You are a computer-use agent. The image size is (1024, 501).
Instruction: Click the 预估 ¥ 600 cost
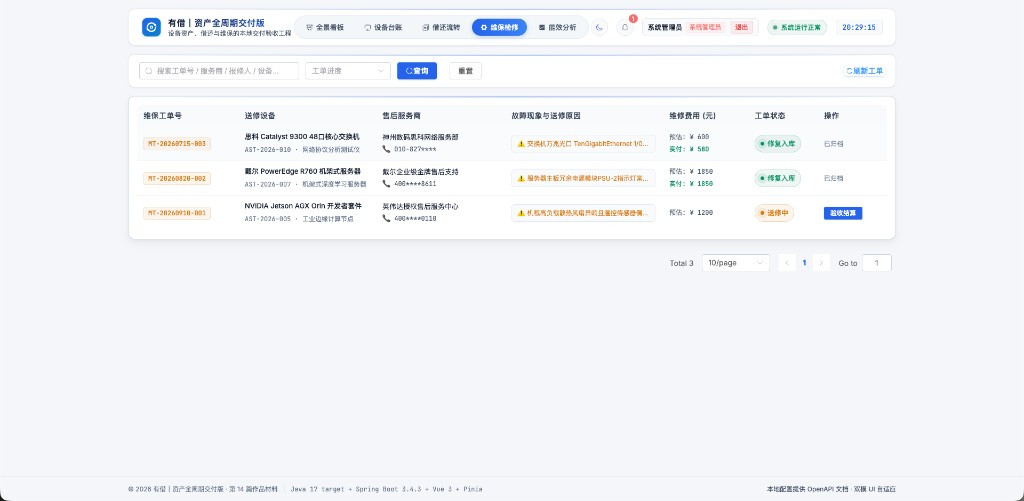click(689, 137)
